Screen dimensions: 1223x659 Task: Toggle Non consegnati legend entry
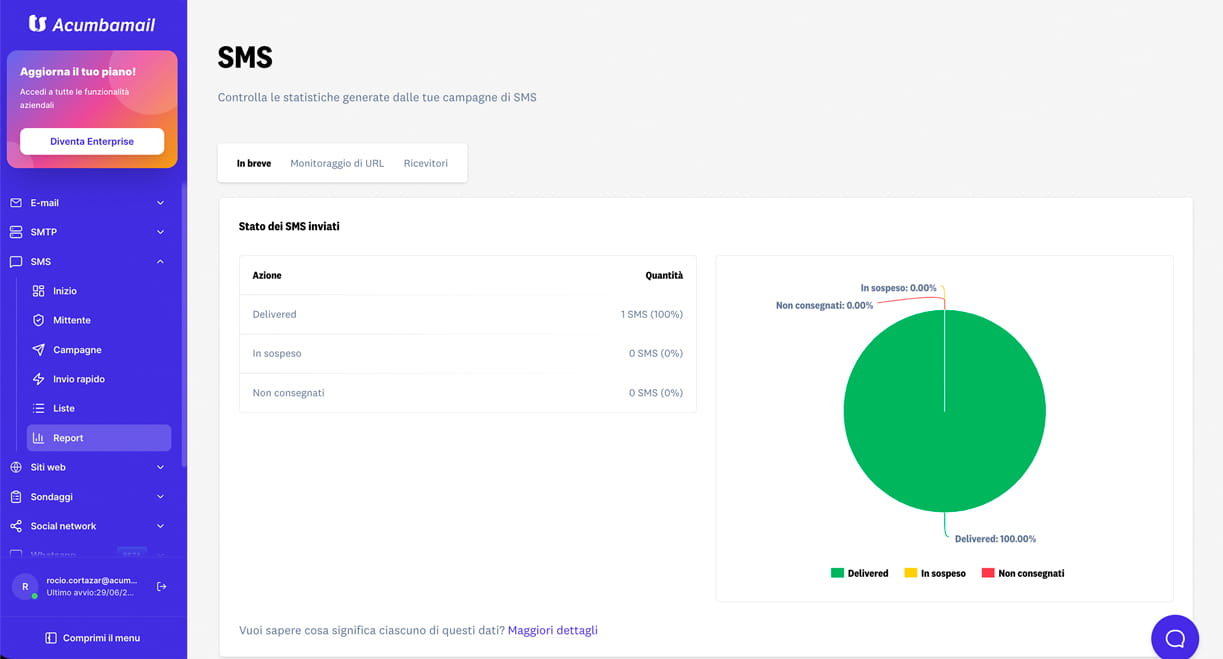point(1023,573)
